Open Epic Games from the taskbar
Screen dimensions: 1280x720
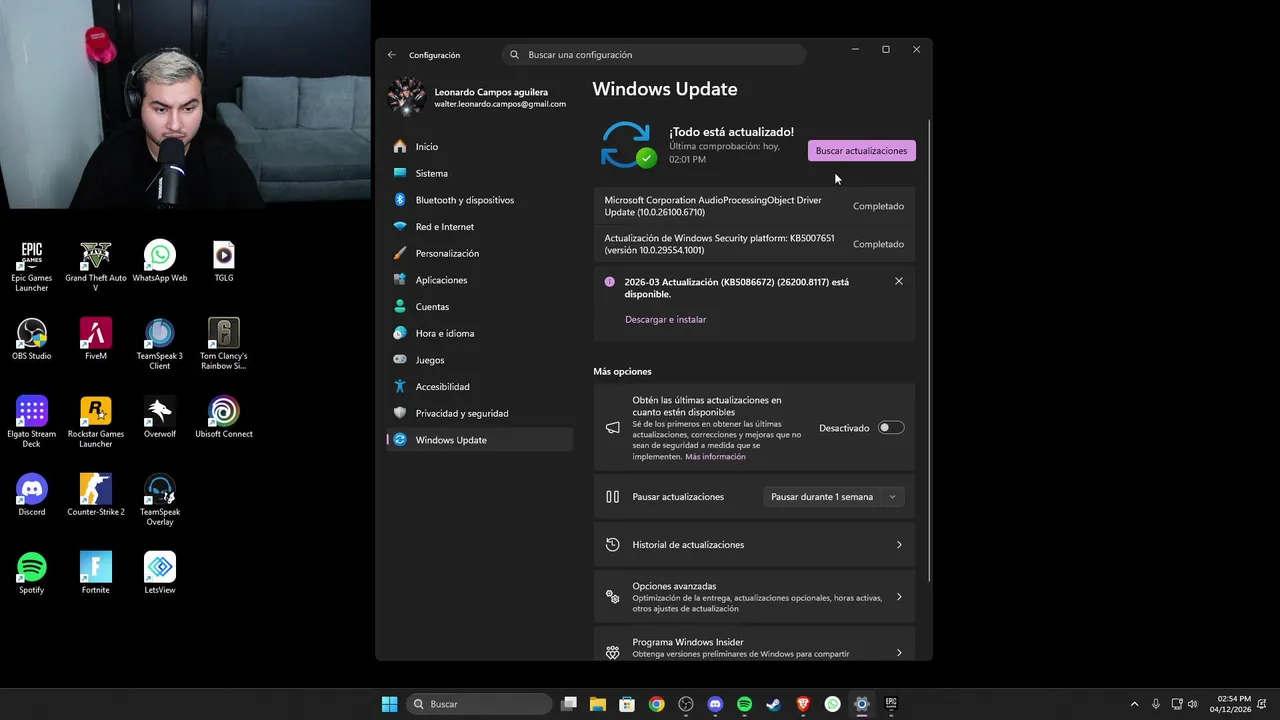coord(891,704)
